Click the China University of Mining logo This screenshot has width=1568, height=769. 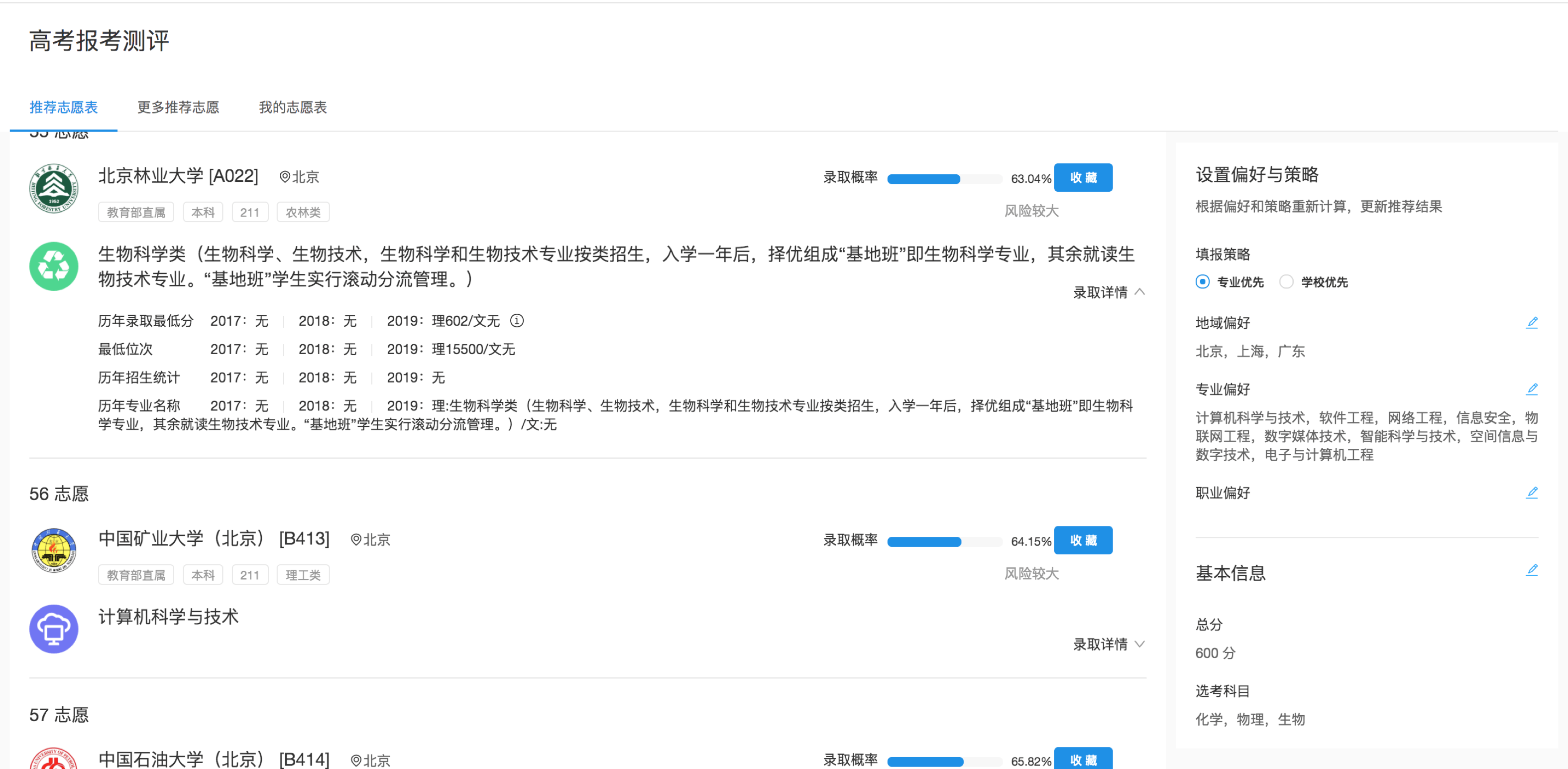[54, 550]
